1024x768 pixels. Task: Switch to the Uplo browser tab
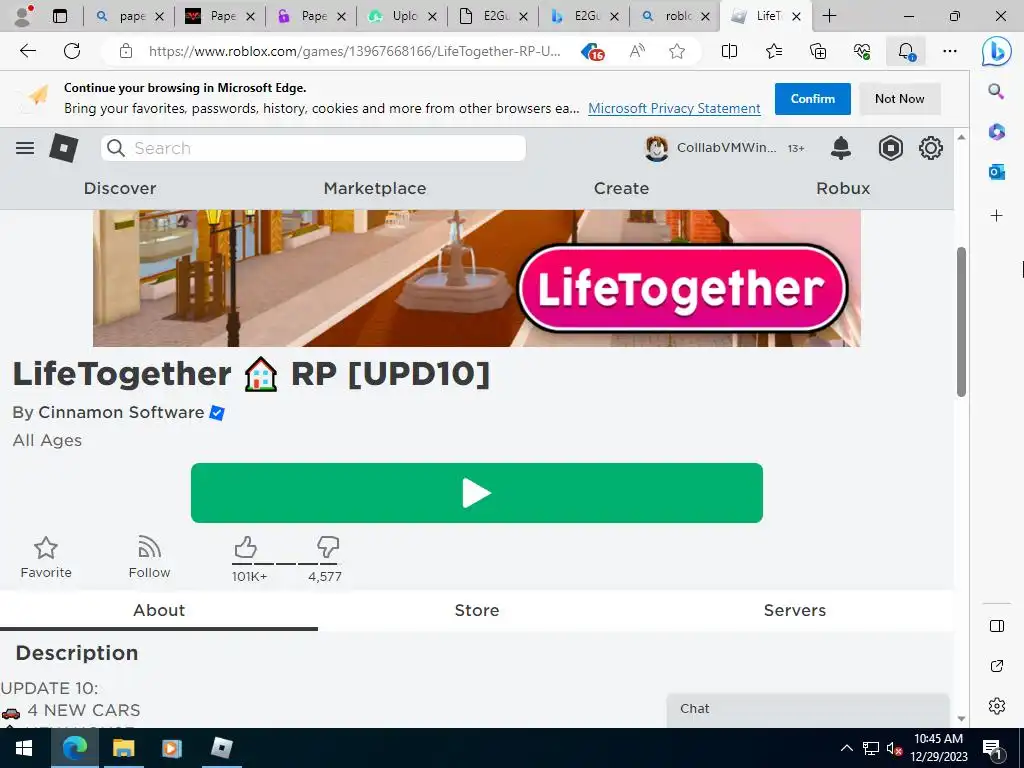(401, 16)
